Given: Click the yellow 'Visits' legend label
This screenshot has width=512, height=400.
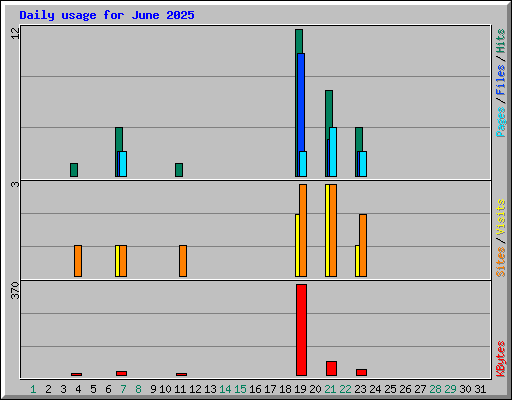Looking at the screenshot, I should [x=501, y=217].
